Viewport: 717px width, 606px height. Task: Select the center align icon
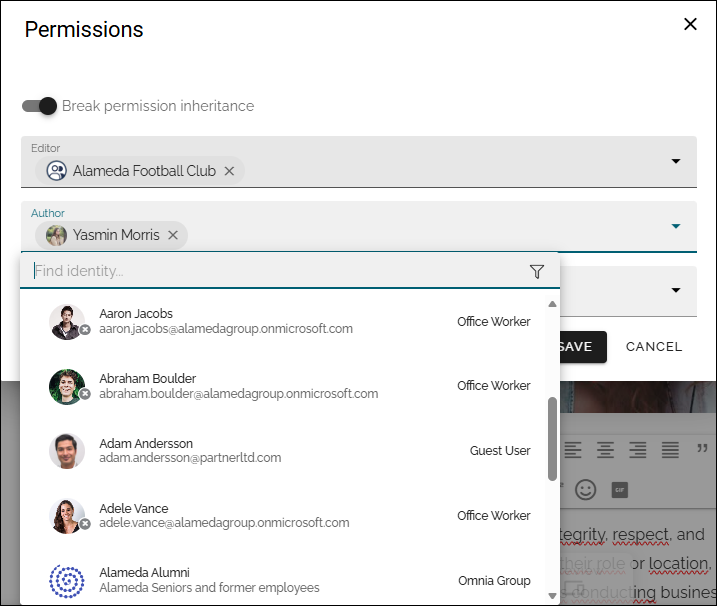605,450
